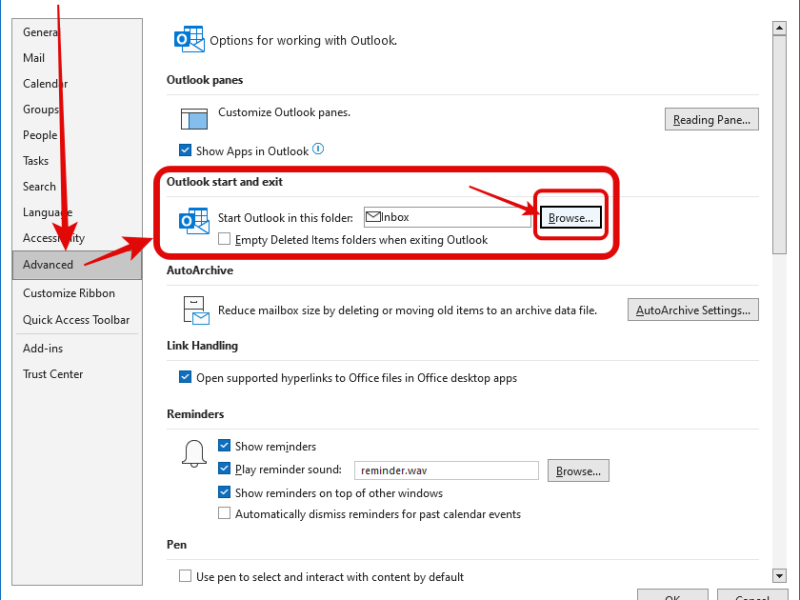Click the Reading Pane button
800x600 pixels.
point(711,119)
